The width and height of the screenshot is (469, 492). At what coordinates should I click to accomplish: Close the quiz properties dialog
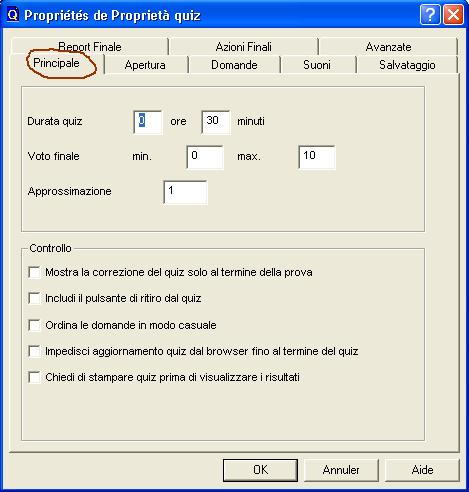click(x=453, y=15)
